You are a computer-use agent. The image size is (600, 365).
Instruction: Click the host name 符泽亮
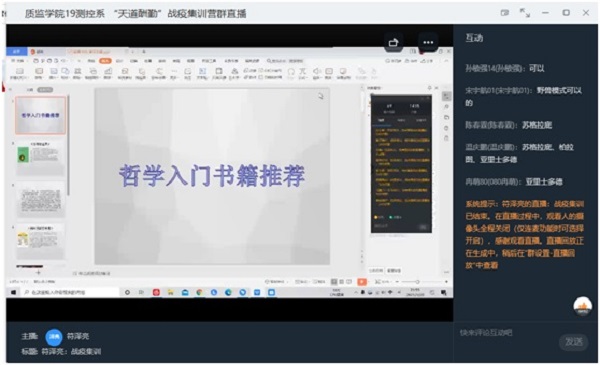pos(78,336)
